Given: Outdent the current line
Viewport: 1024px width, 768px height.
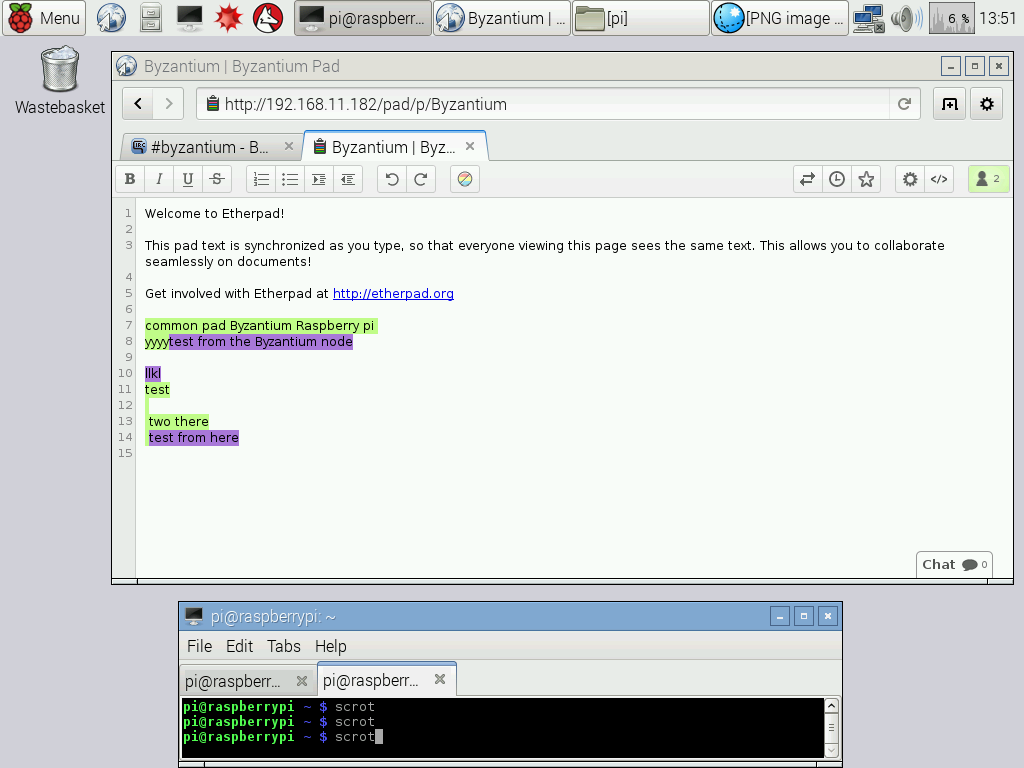Looking at the screenshot, I should click(348, 179).
